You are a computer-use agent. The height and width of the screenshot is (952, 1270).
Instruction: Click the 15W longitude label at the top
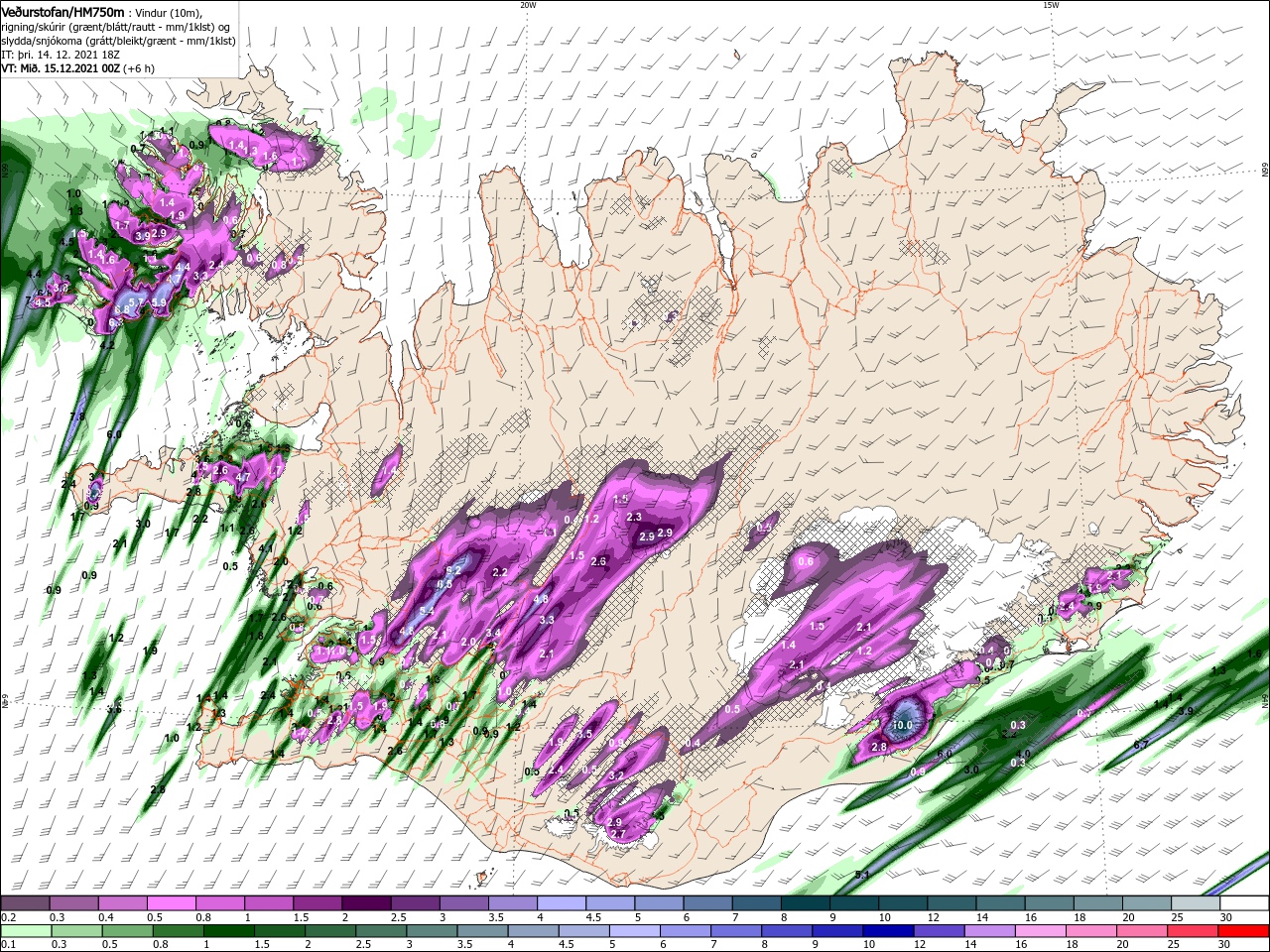(1051, 5)
